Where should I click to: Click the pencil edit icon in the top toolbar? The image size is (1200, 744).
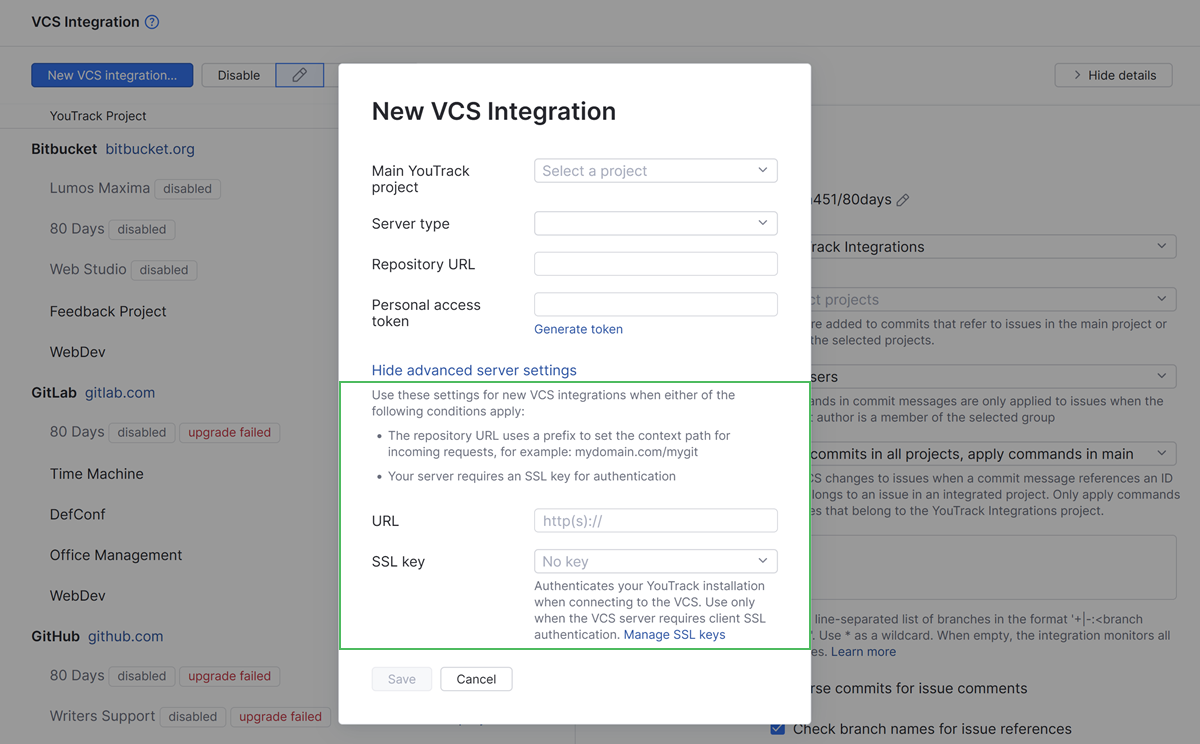coord(301,74)
